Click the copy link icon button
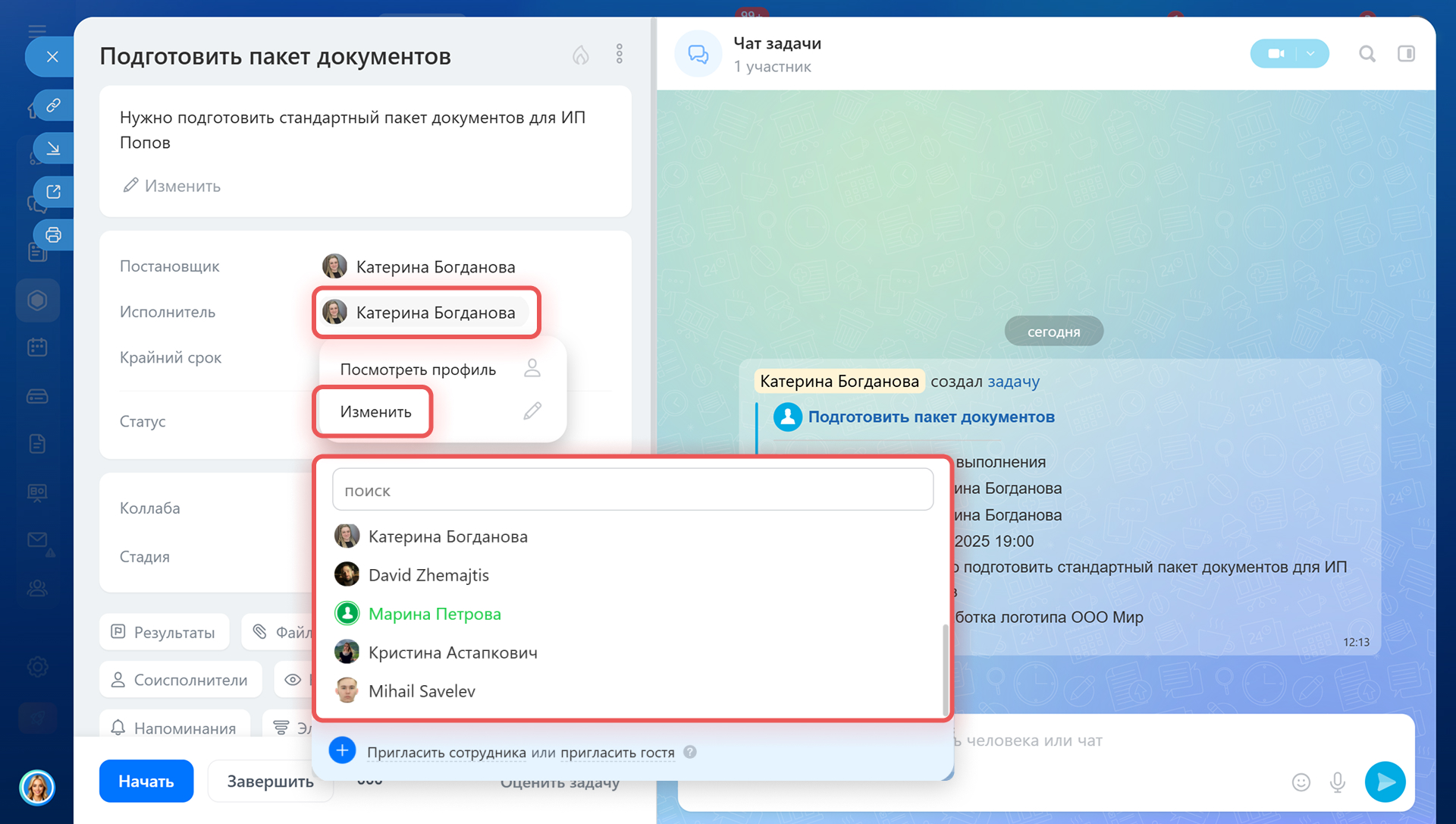 (53, 105)
